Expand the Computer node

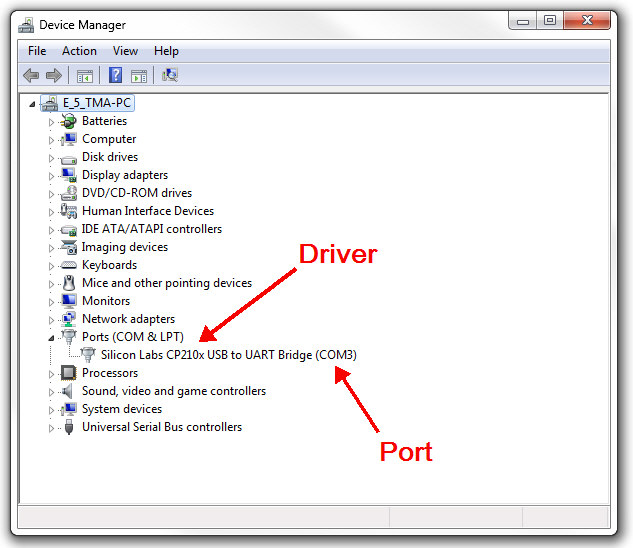coord(51,140)
